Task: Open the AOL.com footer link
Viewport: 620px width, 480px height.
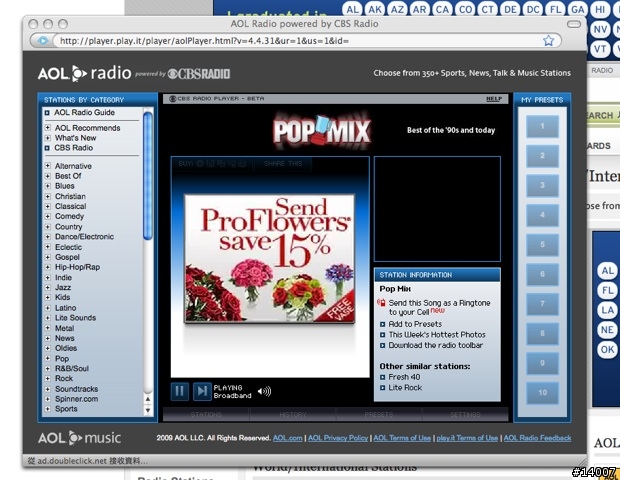Action: coord(287,438)
